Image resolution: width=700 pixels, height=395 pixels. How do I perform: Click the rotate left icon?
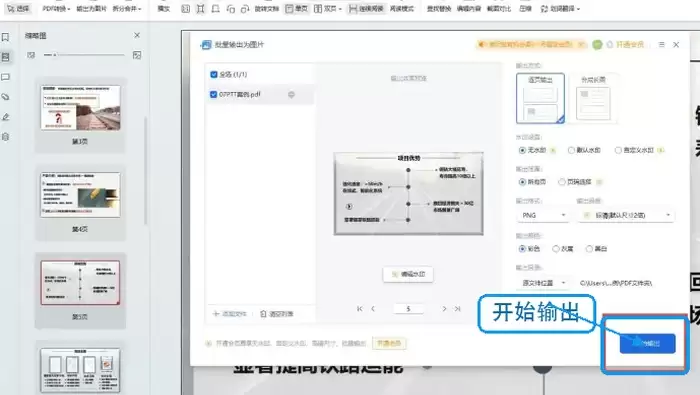point(230,8)
